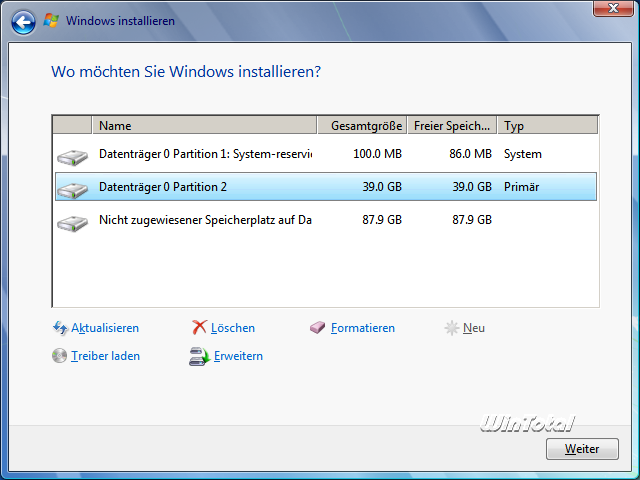Click the 86.0 MB free space cell
640x480 pixels.
tap(471, 154)
